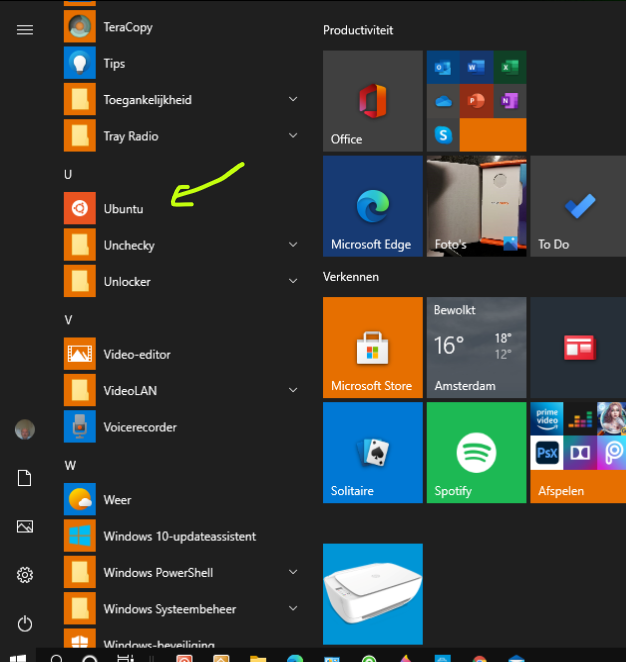Screen dimensions: 626x662
Task: Expand the Windows PowerShell folder
Action: [x=293, y=573]
